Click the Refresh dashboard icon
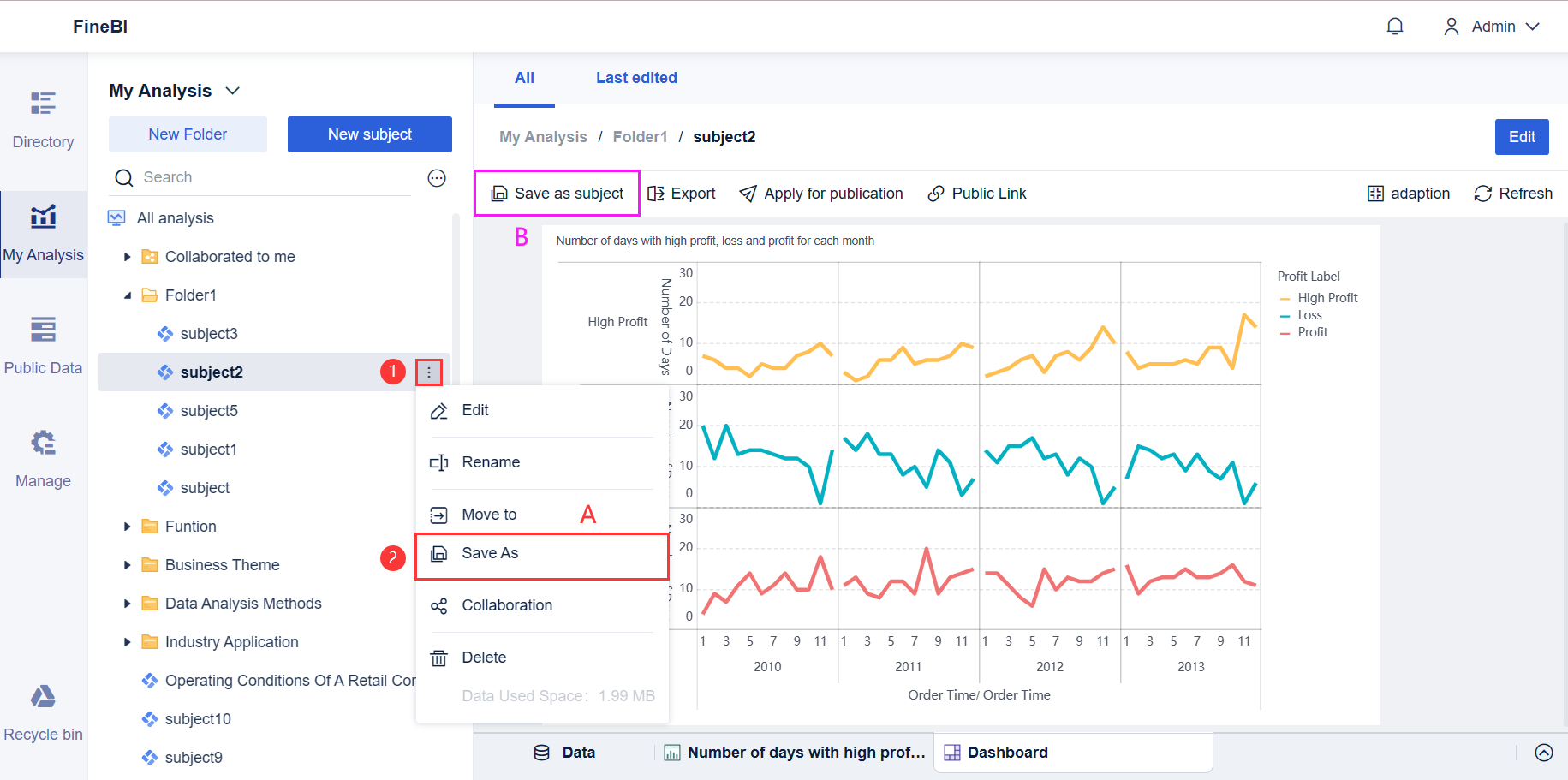1568x780 pixels. coord(1512,194)
